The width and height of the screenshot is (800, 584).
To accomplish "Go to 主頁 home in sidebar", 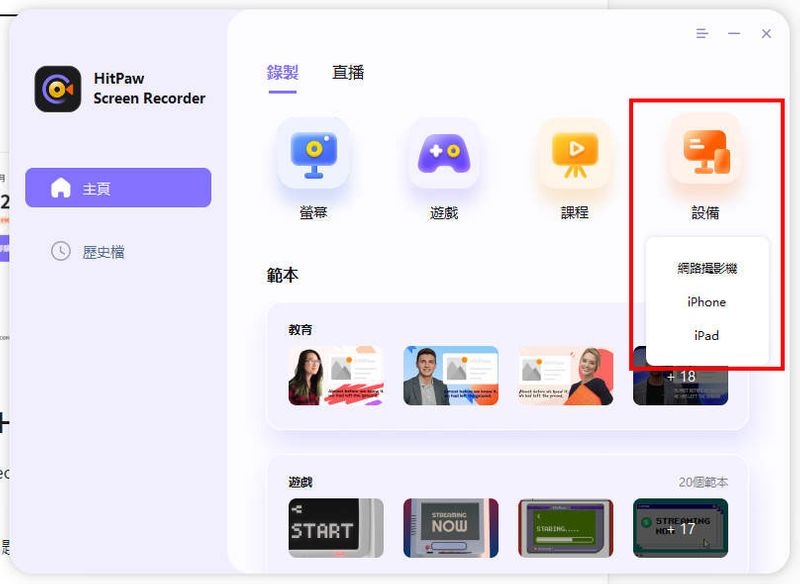I will pos(118,188).
